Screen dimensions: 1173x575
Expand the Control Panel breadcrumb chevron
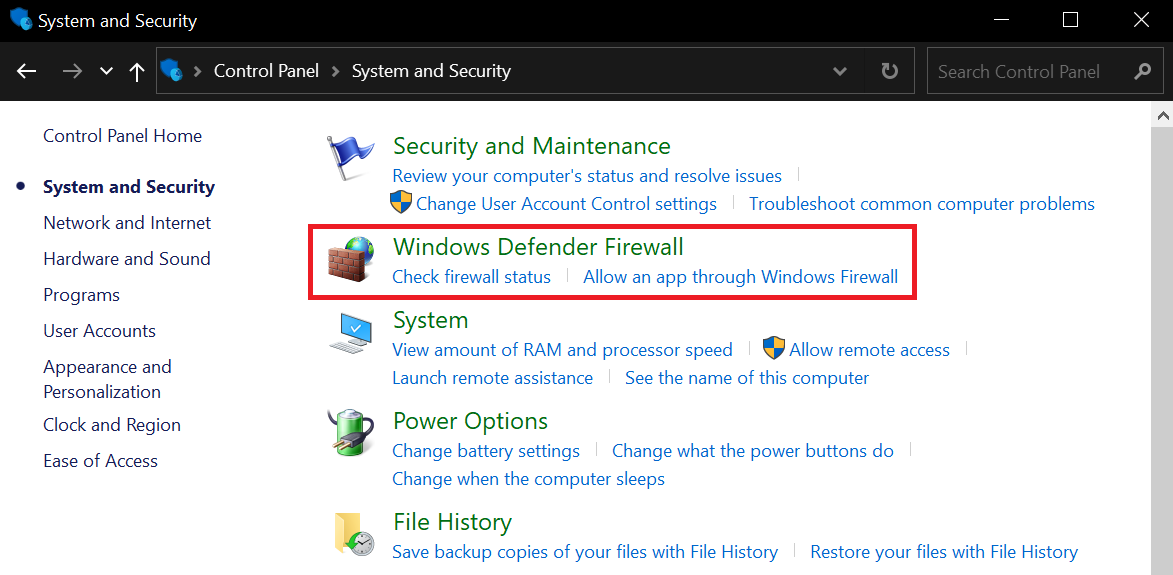(336, 71)
